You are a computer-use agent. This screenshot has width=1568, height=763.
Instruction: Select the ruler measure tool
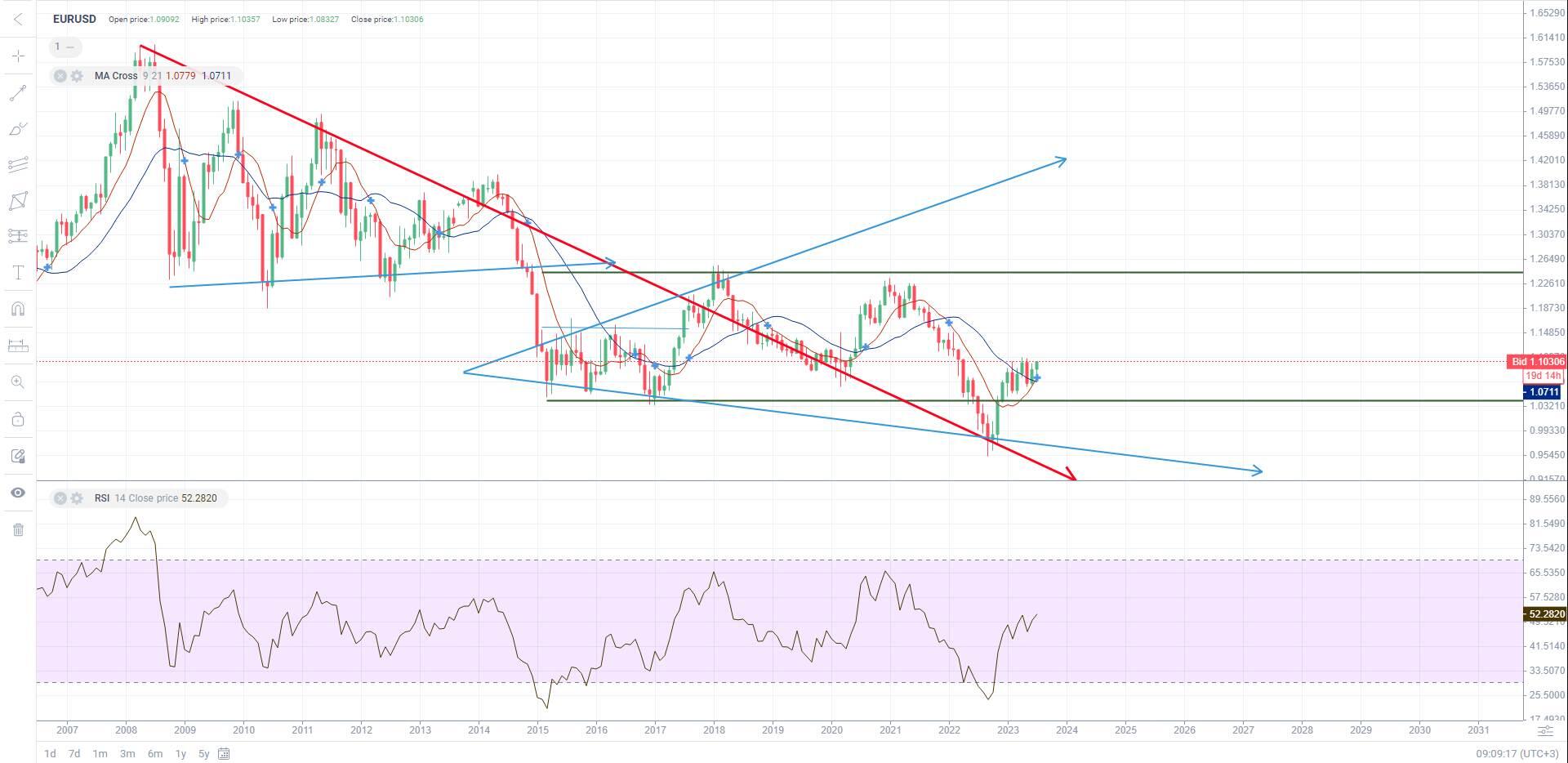click(x=18, y=345)
